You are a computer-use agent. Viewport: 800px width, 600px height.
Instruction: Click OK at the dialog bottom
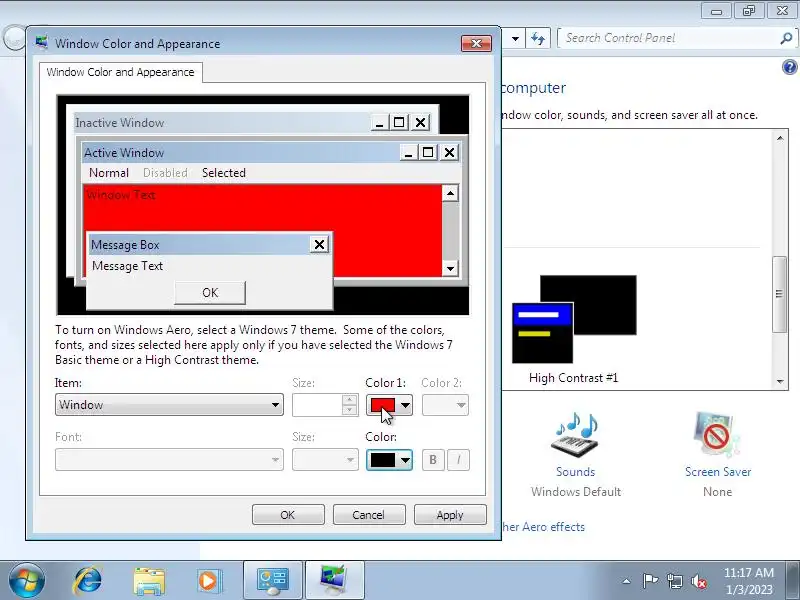(288, 515)
